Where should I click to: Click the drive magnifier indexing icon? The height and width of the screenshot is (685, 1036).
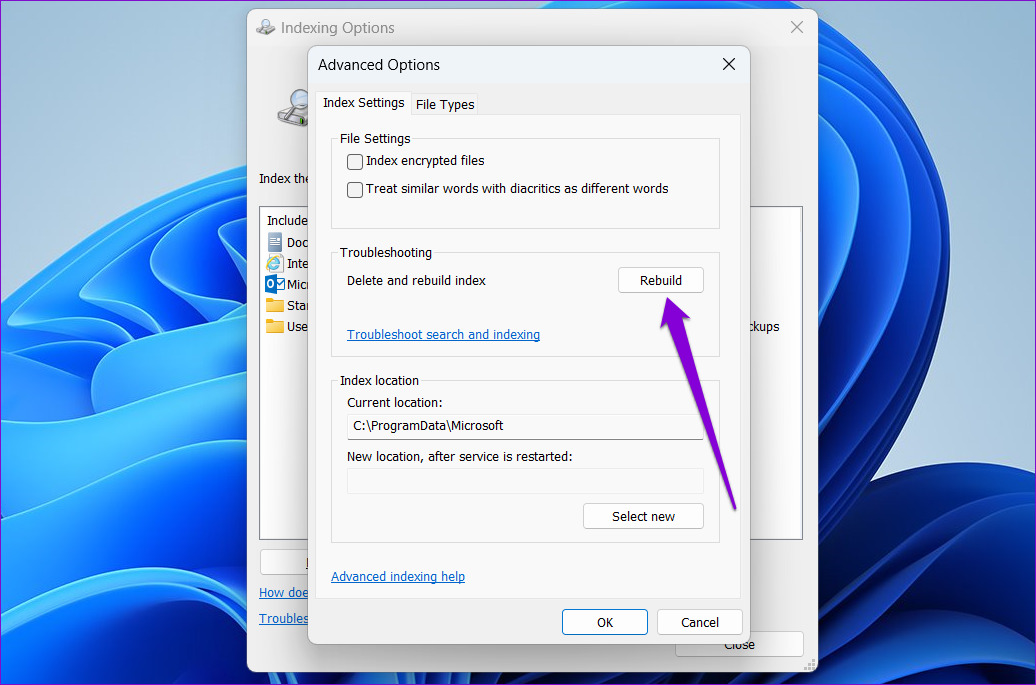tap(292, 108)
